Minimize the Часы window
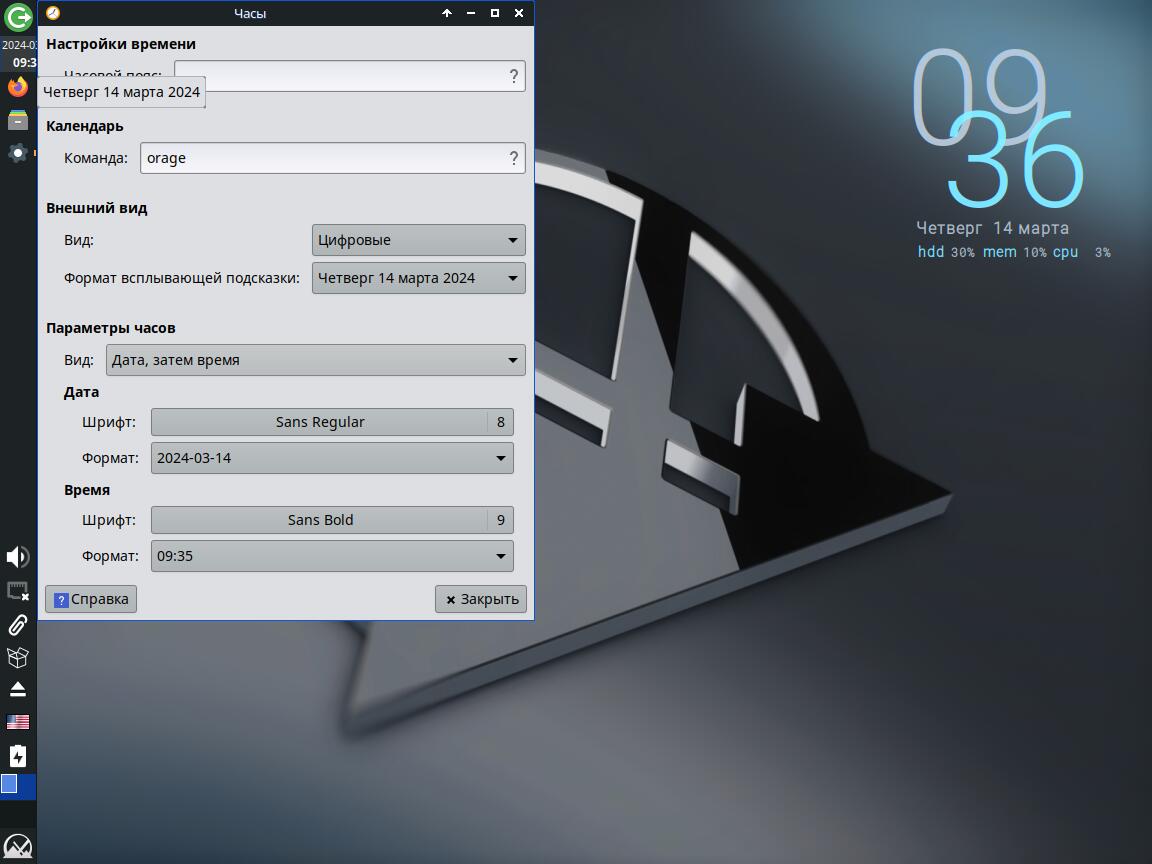The width and height of the screenshot is (1152, 864). click(471, 13)
